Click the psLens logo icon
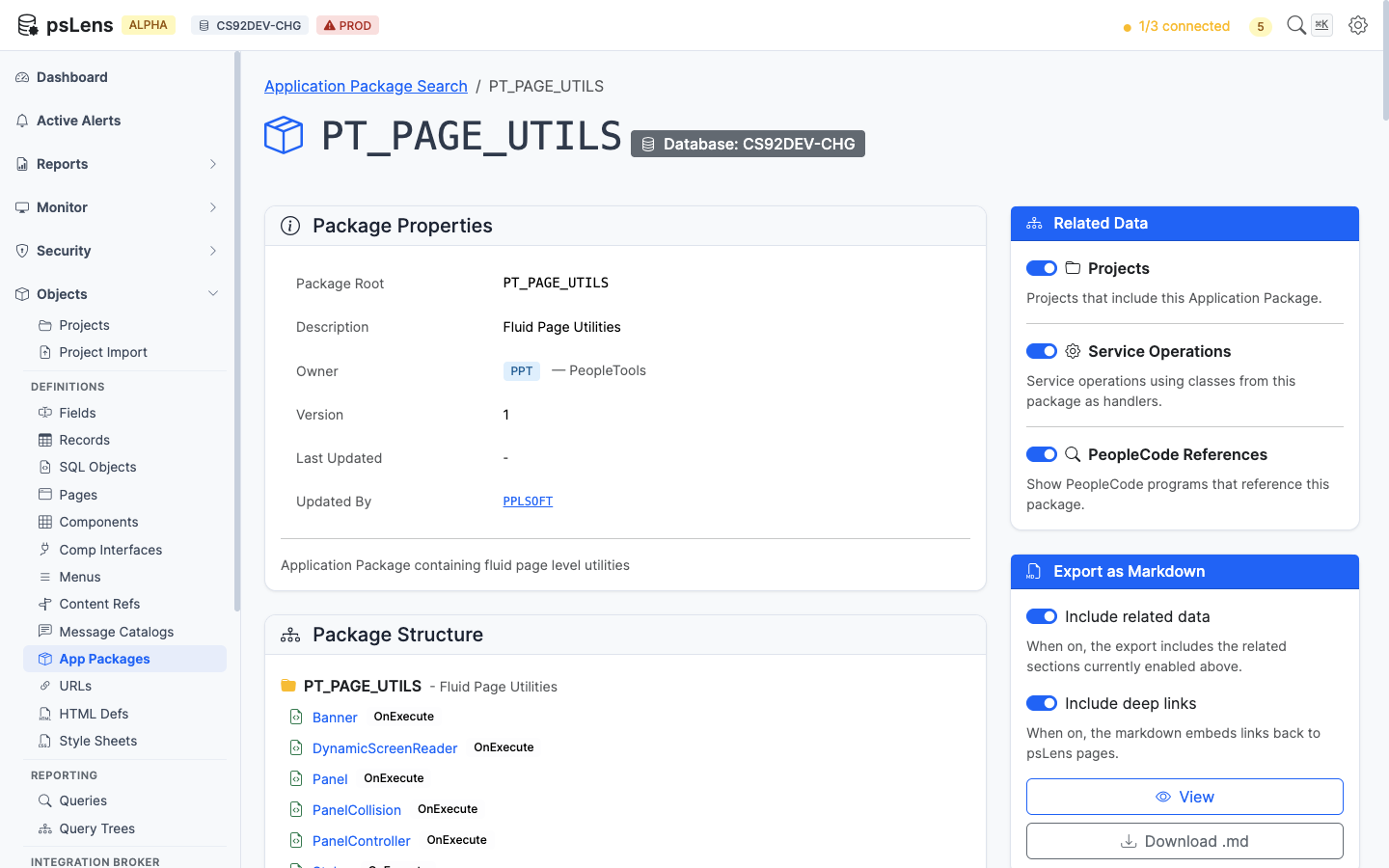The height and width of the screenshot is (868, 1389). (x=28, y=25)
